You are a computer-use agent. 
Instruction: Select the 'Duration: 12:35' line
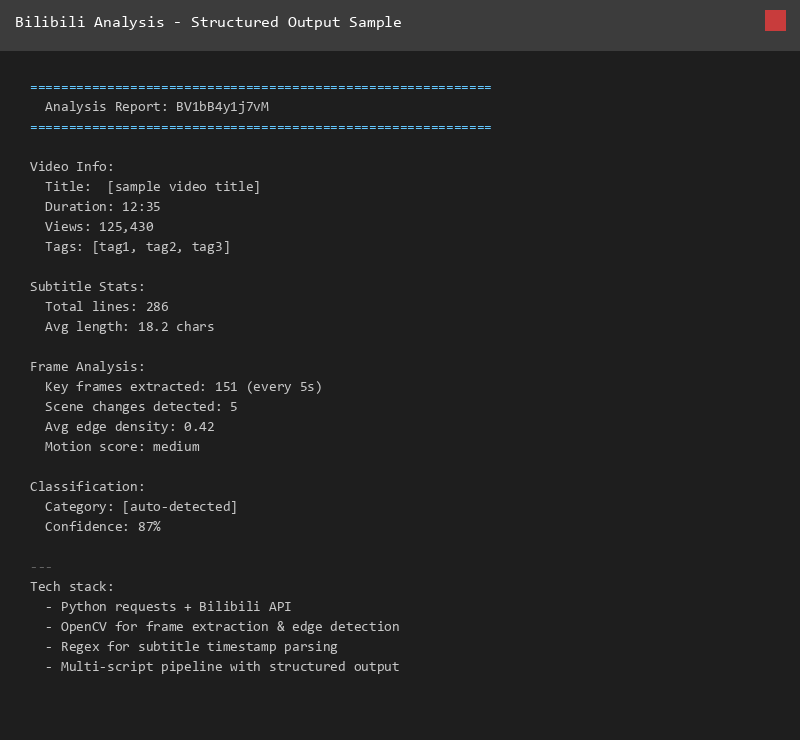point(103,207)
